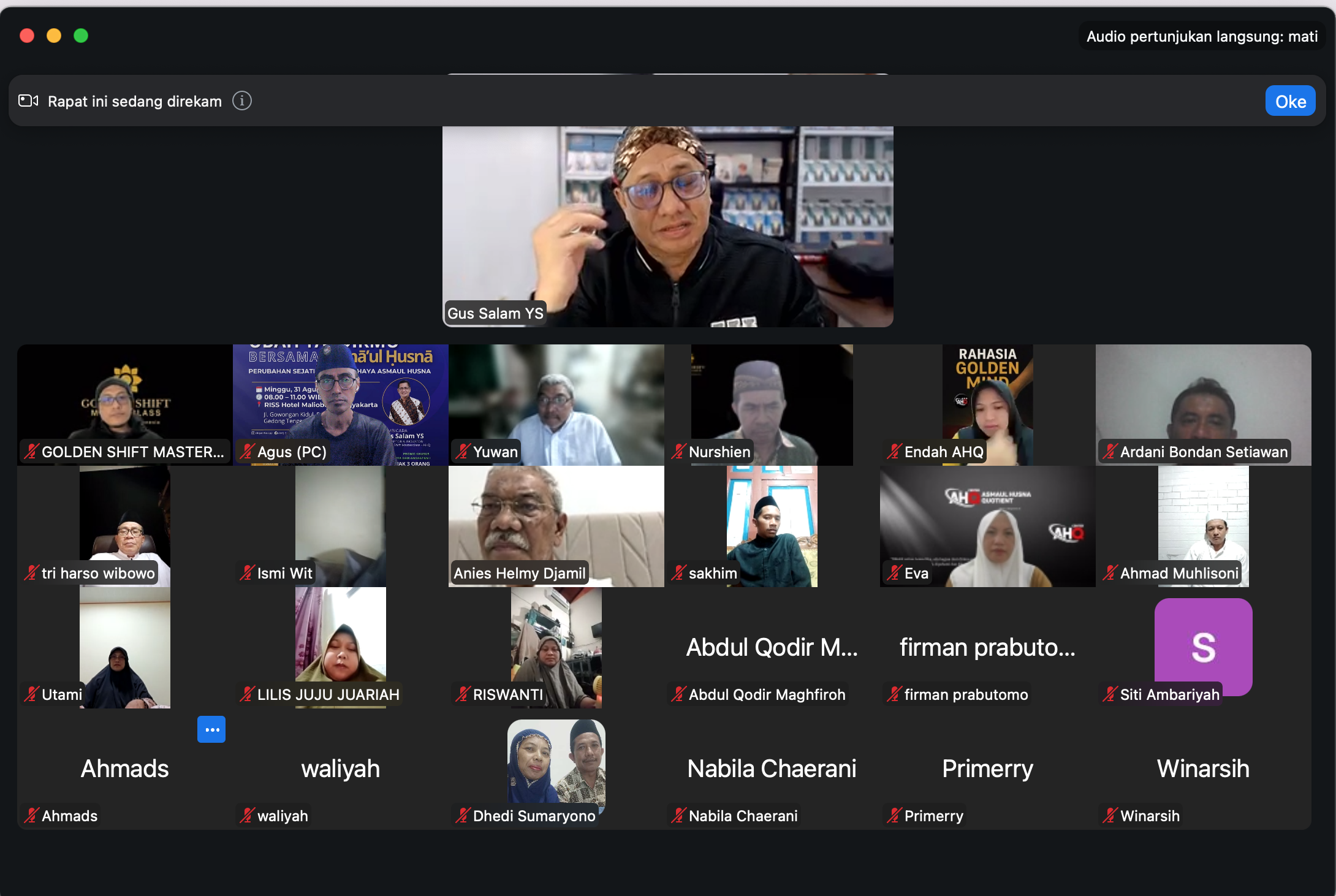Click the muted mic icon beside Nurshien
Image resolution: width=1336 pixels, height=896 pixels.
[x=678, y=452]
